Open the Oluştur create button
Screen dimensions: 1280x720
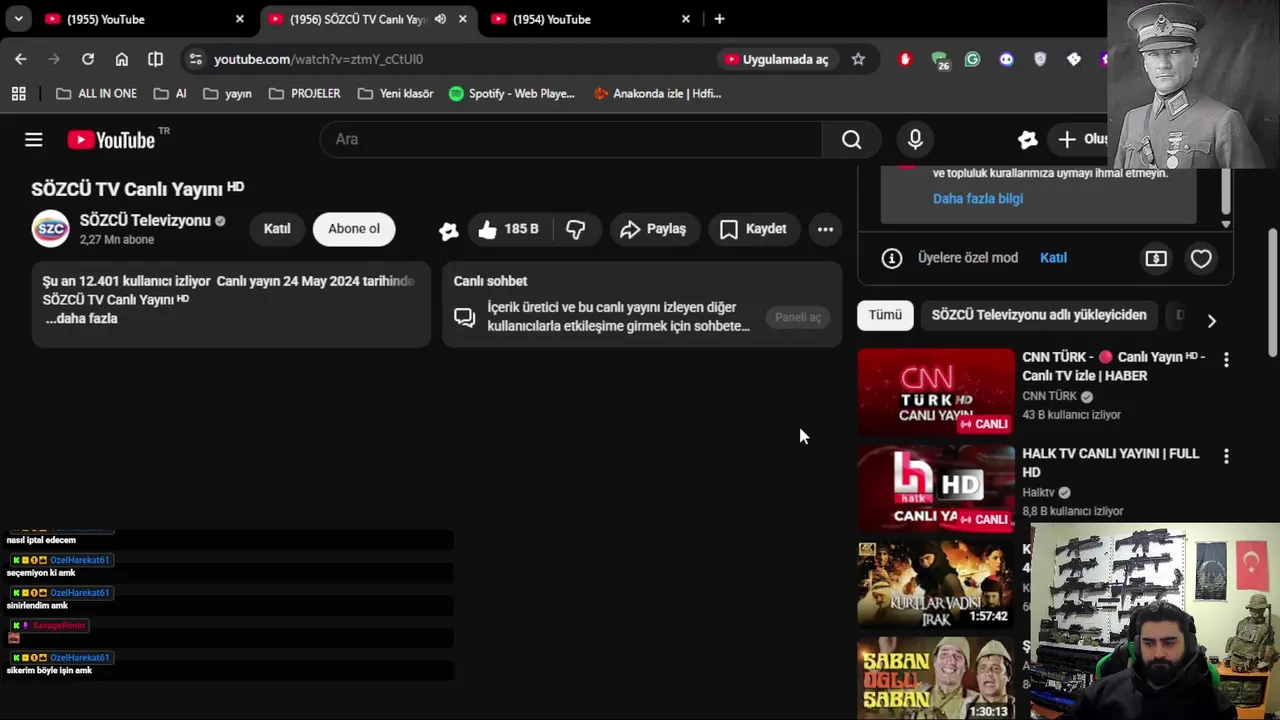click(x=1083, y=140)
